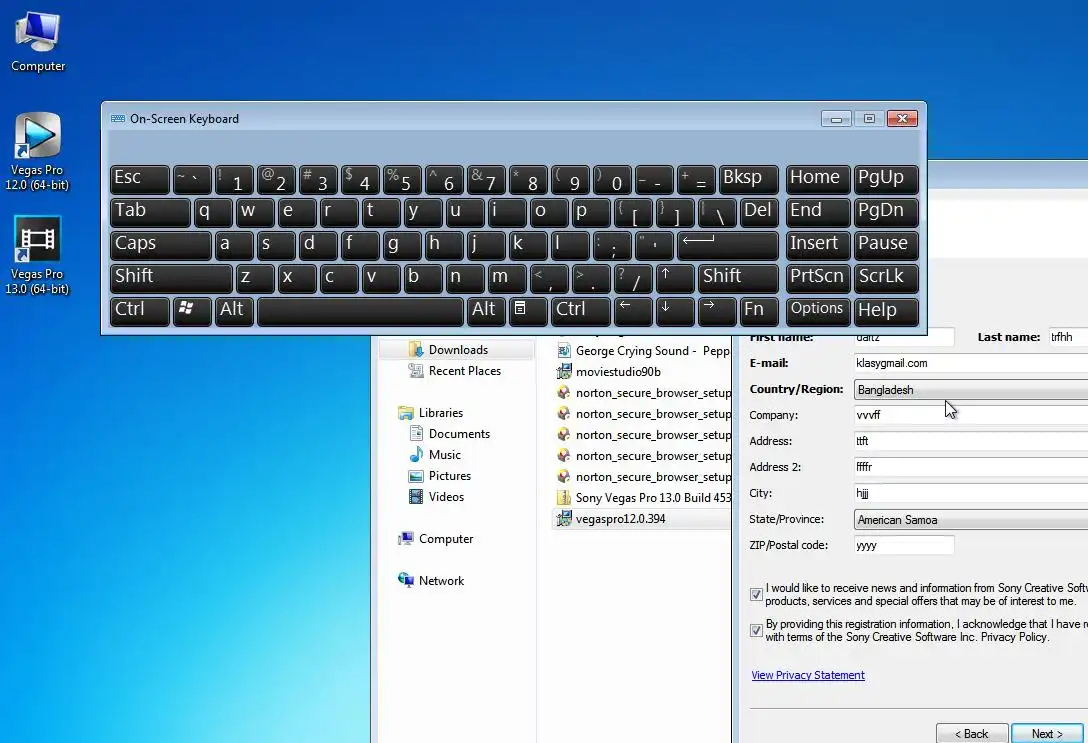Launch Vegas Pro 13.0 desktop shortcut
Screen dimensions: 1088x743
point(37,255)
